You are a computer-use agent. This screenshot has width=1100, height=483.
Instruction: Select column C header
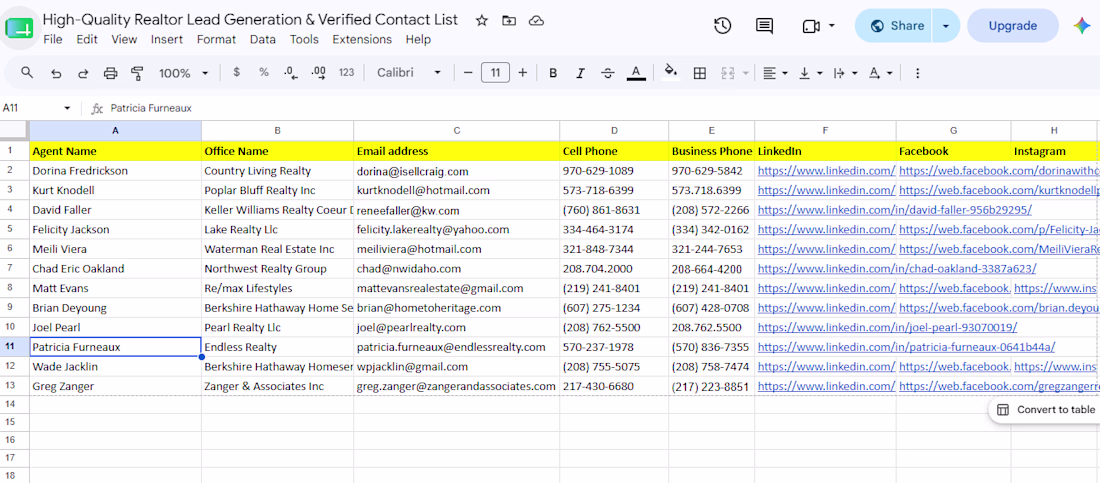coord(457,131)
